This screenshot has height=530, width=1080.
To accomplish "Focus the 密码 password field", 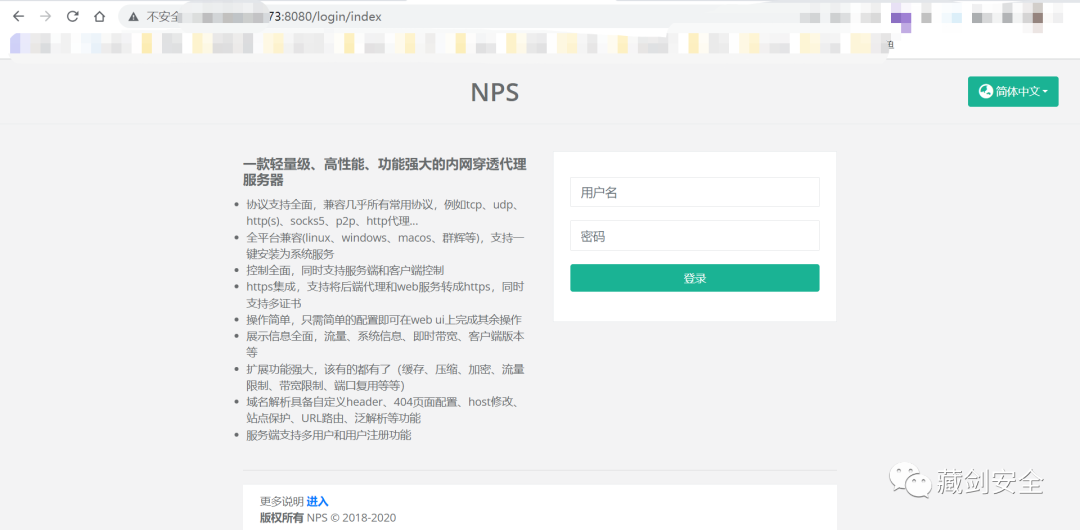I will tap(694, 236).
